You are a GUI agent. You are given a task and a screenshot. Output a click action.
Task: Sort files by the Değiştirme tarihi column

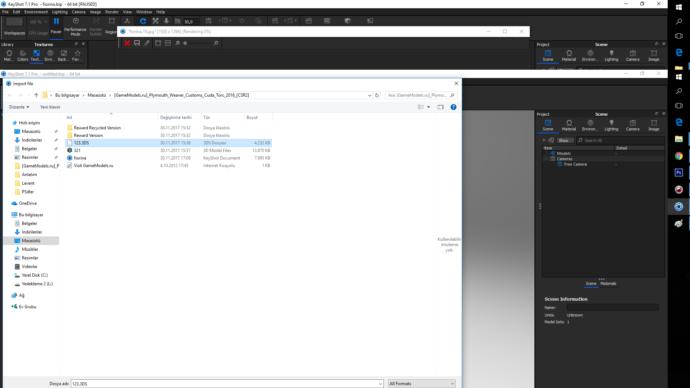(176, 117)
